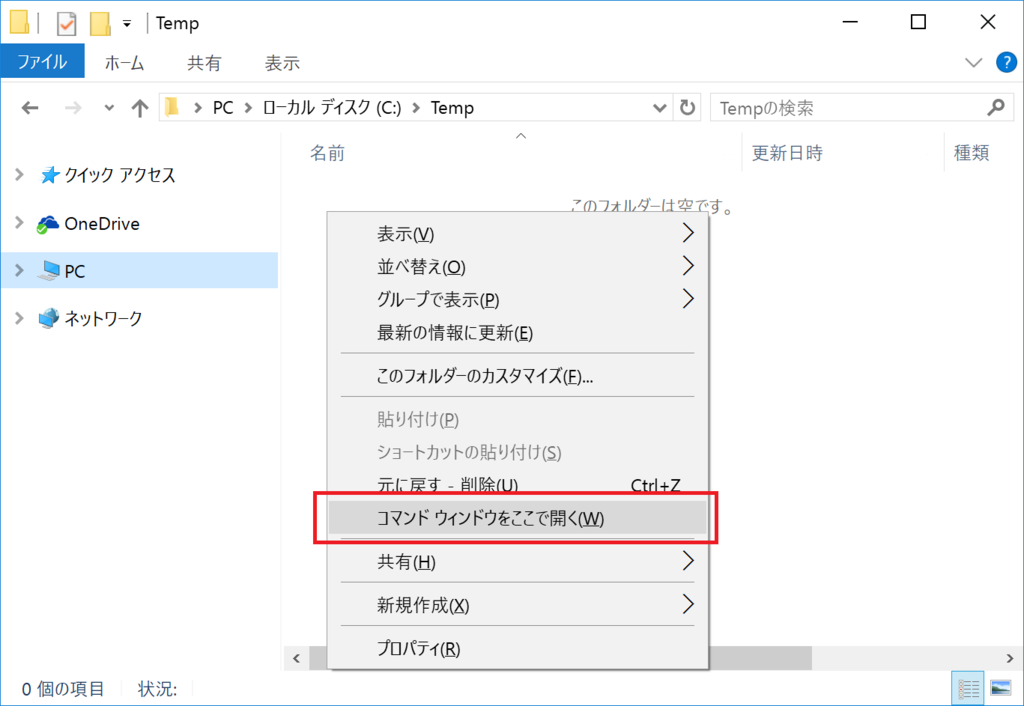Open the 並べ替え(O) submenu
The height and width of the screenshot is (706, 1024).
click(517, 266)
